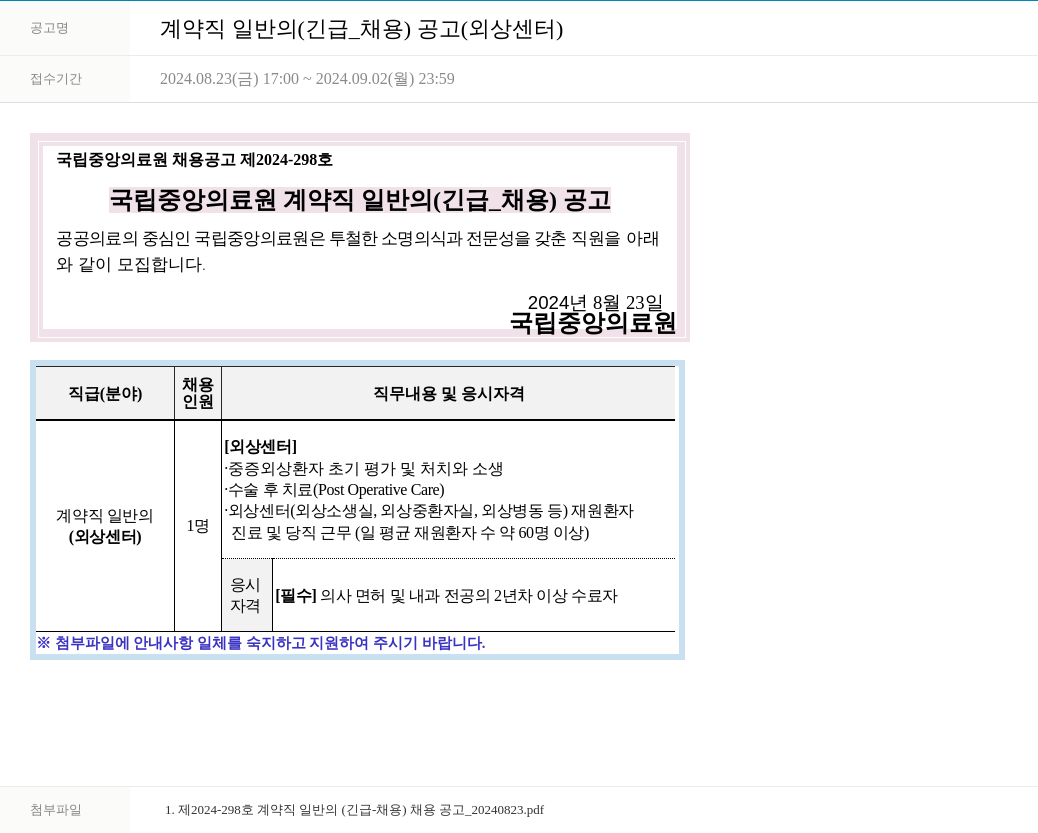1038x833 pixels.
Task: Click the line starting 외상센터(외상소생실, 외상중환자실
Action: [x=429, y=511]
